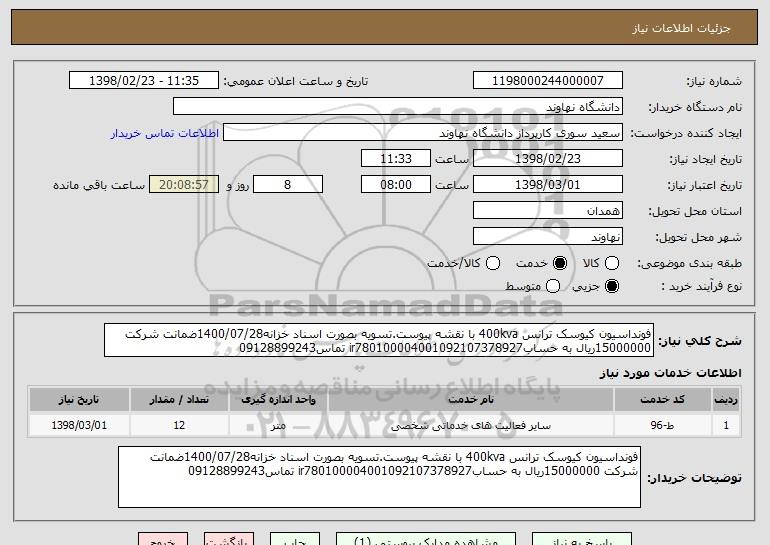The height and width of the screenshot is (545, 770).
Task: Click the province field همدان
Action: 548,211
